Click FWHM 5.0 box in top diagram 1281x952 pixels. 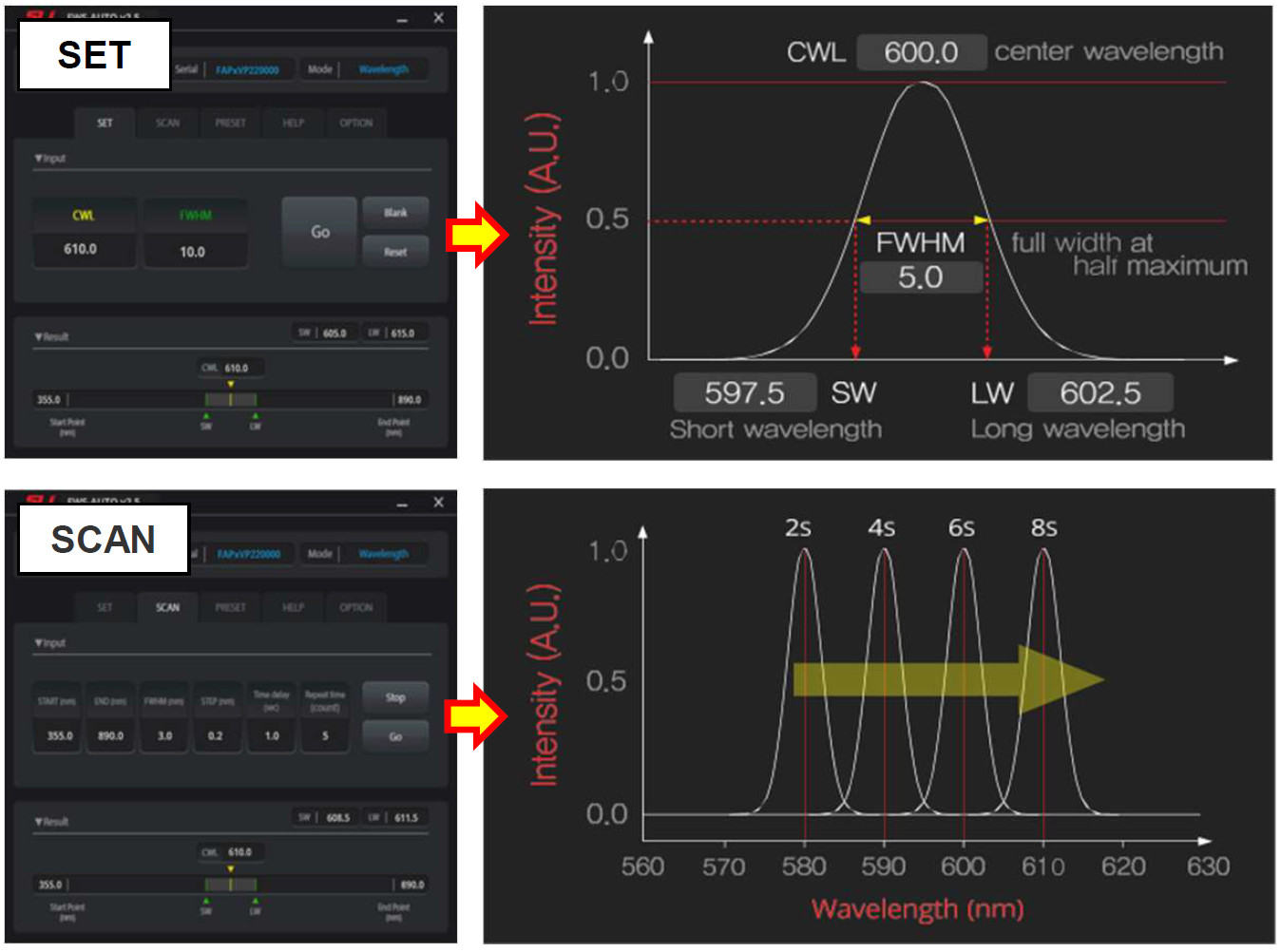coord(921,277)
